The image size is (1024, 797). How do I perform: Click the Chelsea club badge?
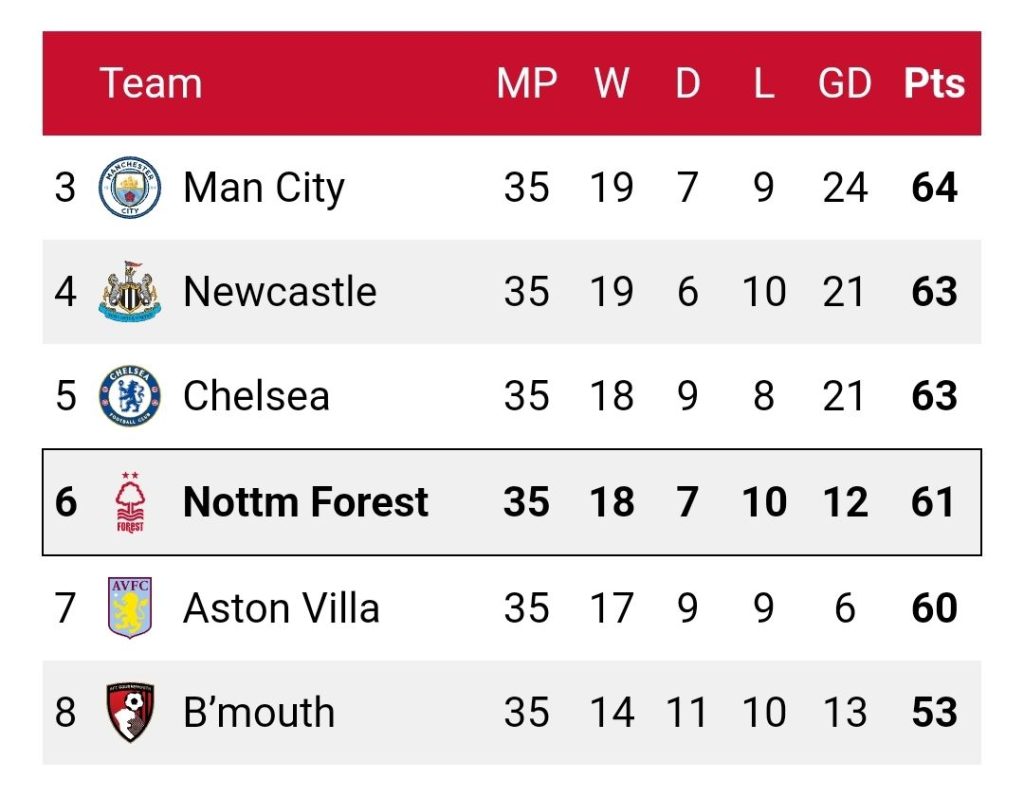click(x=129, y=396)
